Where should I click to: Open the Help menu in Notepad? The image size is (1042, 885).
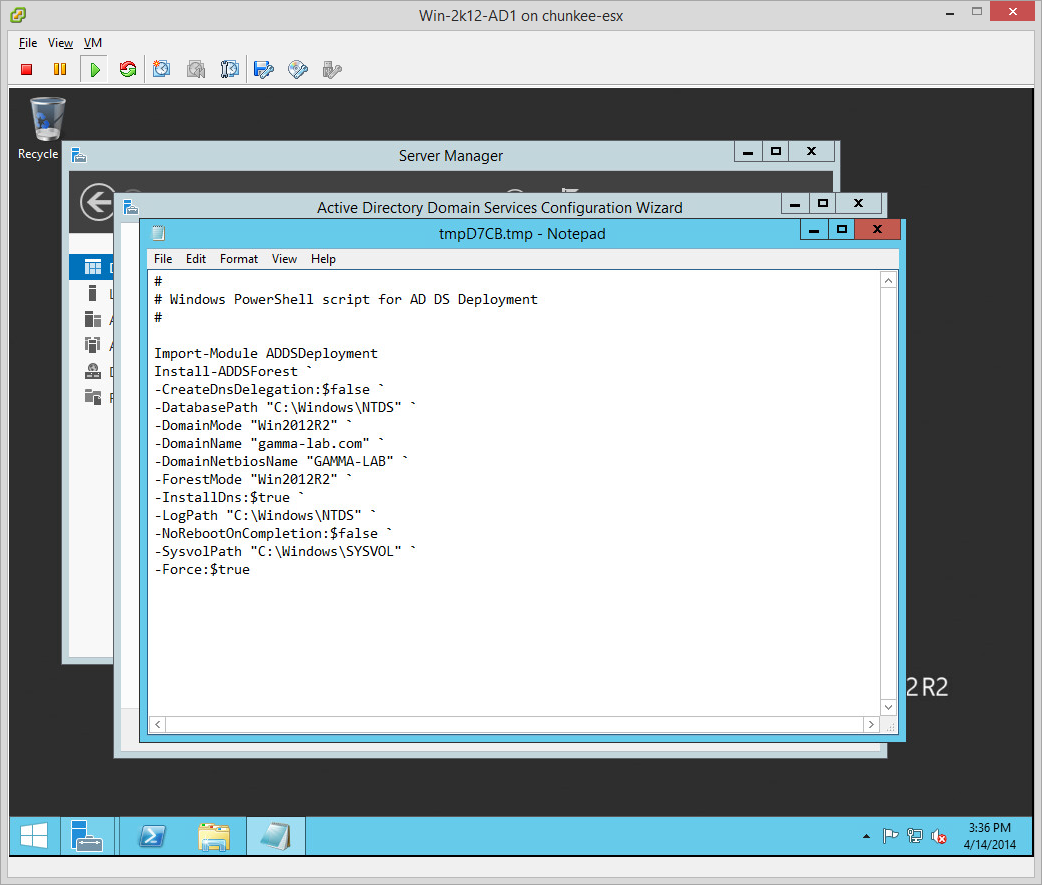(x=323, y=259)
